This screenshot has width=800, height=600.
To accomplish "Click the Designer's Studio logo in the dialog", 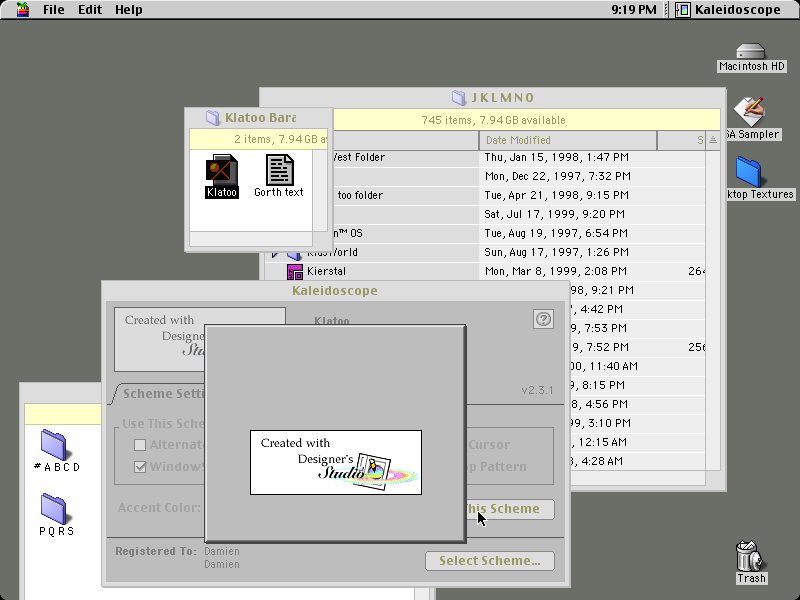I will (x=336, y=462).
